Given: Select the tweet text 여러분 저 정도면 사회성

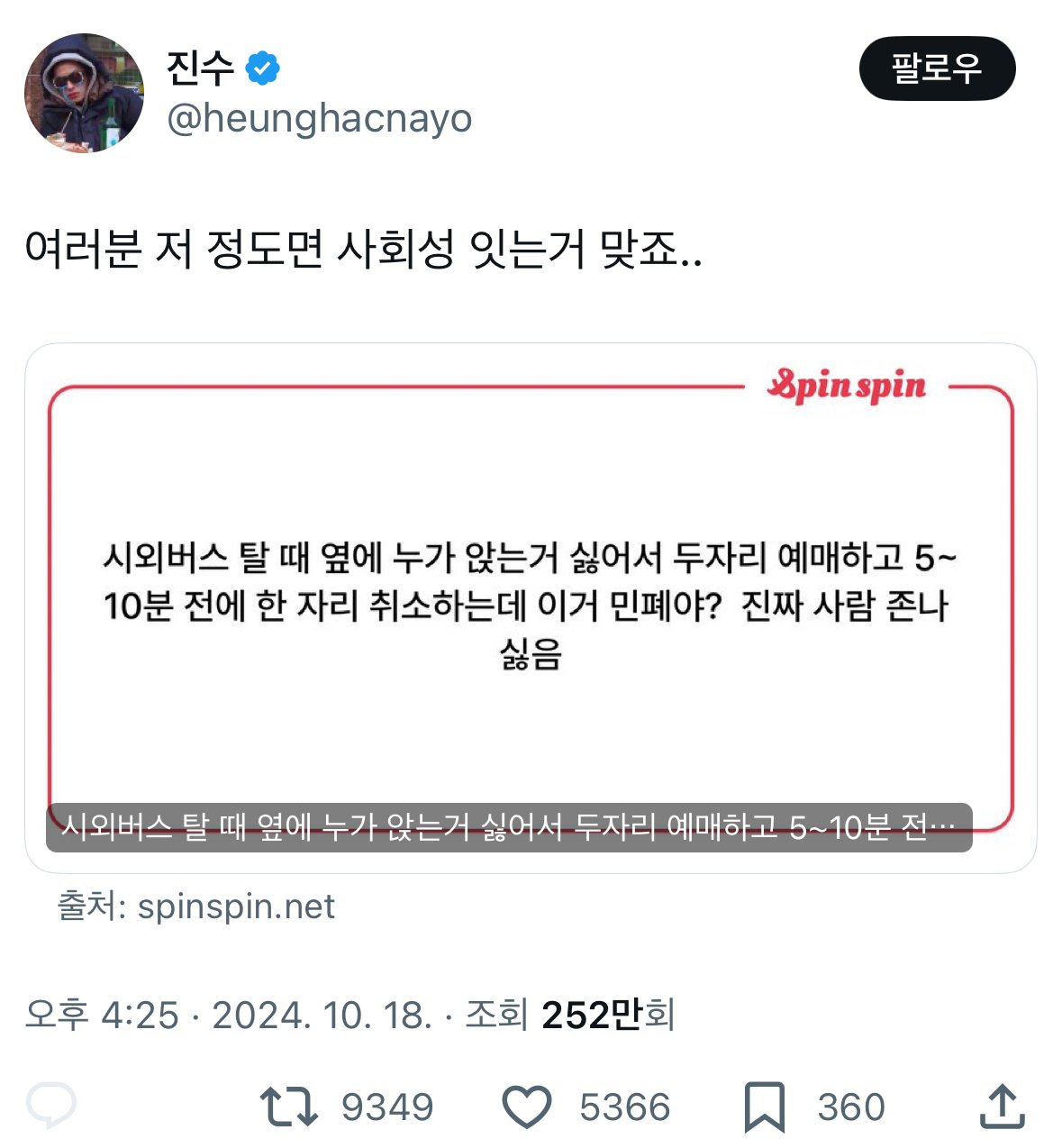Looking at the screenshot, I should [x=240, y=250].
